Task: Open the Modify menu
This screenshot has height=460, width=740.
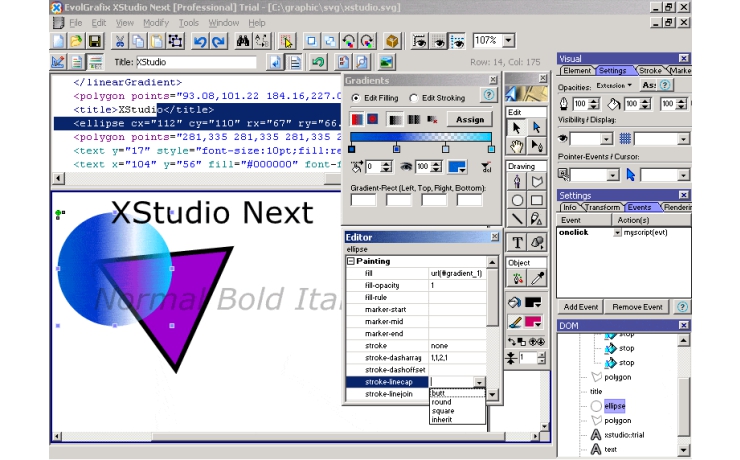Action: coord(156,23)
